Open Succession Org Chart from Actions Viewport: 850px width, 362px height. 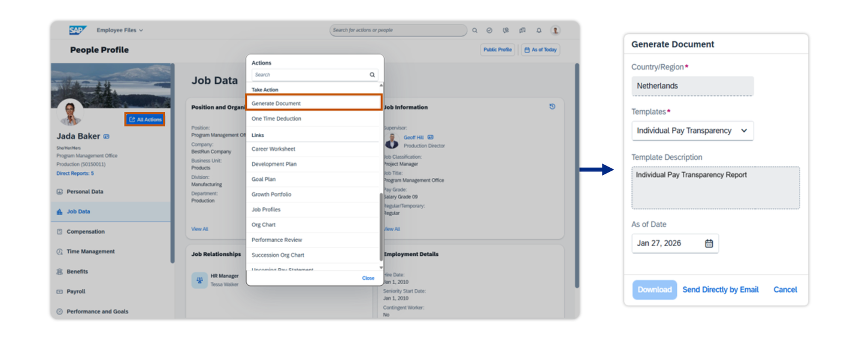(x=314, y=255)
